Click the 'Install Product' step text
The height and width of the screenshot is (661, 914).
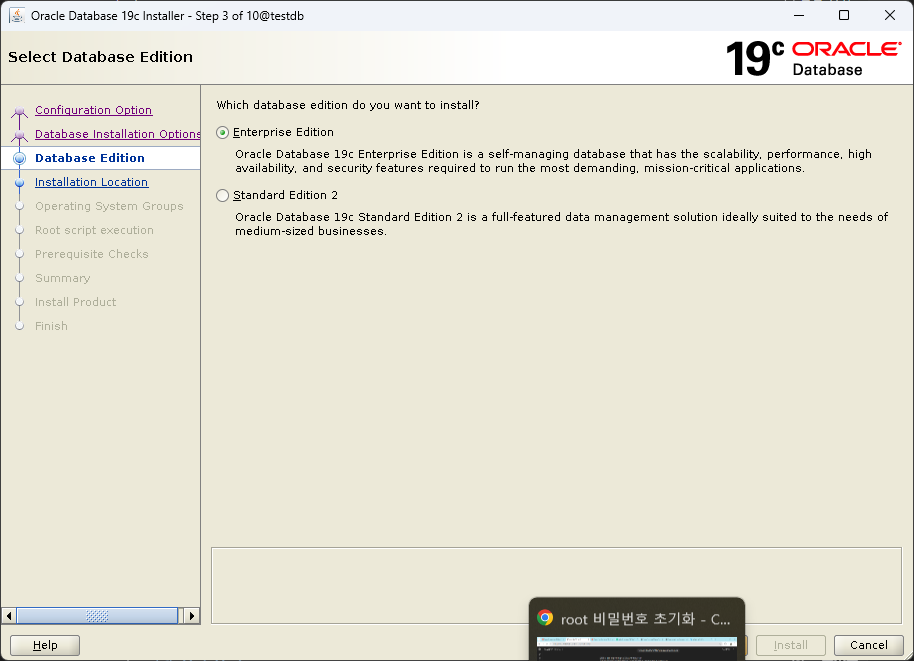point(75,302)
